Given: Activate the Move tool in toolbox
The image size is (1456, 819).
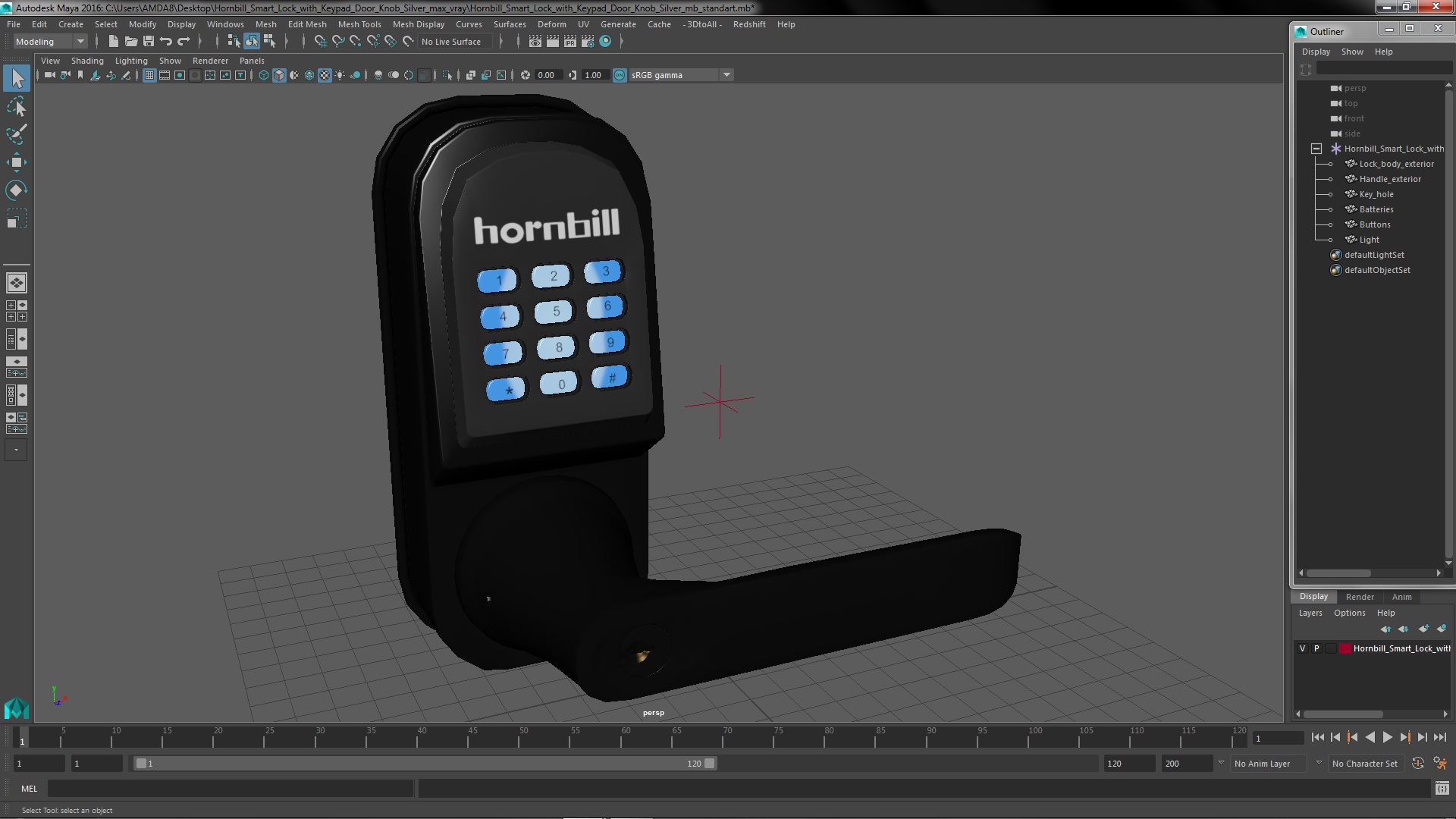Looking at the screenshot, I should (17, 162).
